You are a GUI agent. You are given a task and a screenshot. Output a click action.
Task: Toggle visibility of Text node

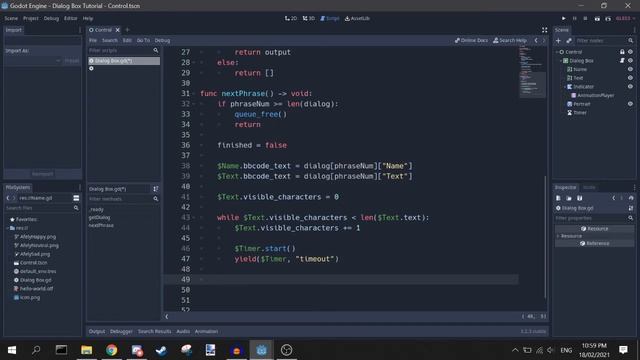coord(630,78)
